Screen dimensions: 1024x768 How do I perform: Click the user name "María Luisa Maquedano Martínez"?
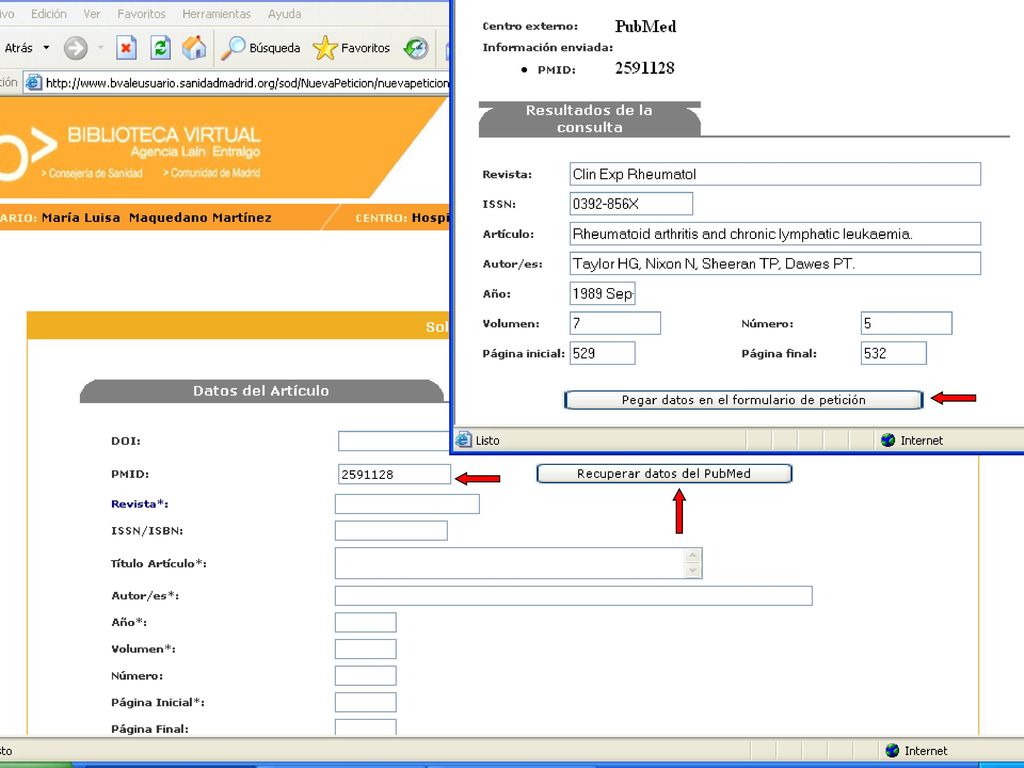157,217
